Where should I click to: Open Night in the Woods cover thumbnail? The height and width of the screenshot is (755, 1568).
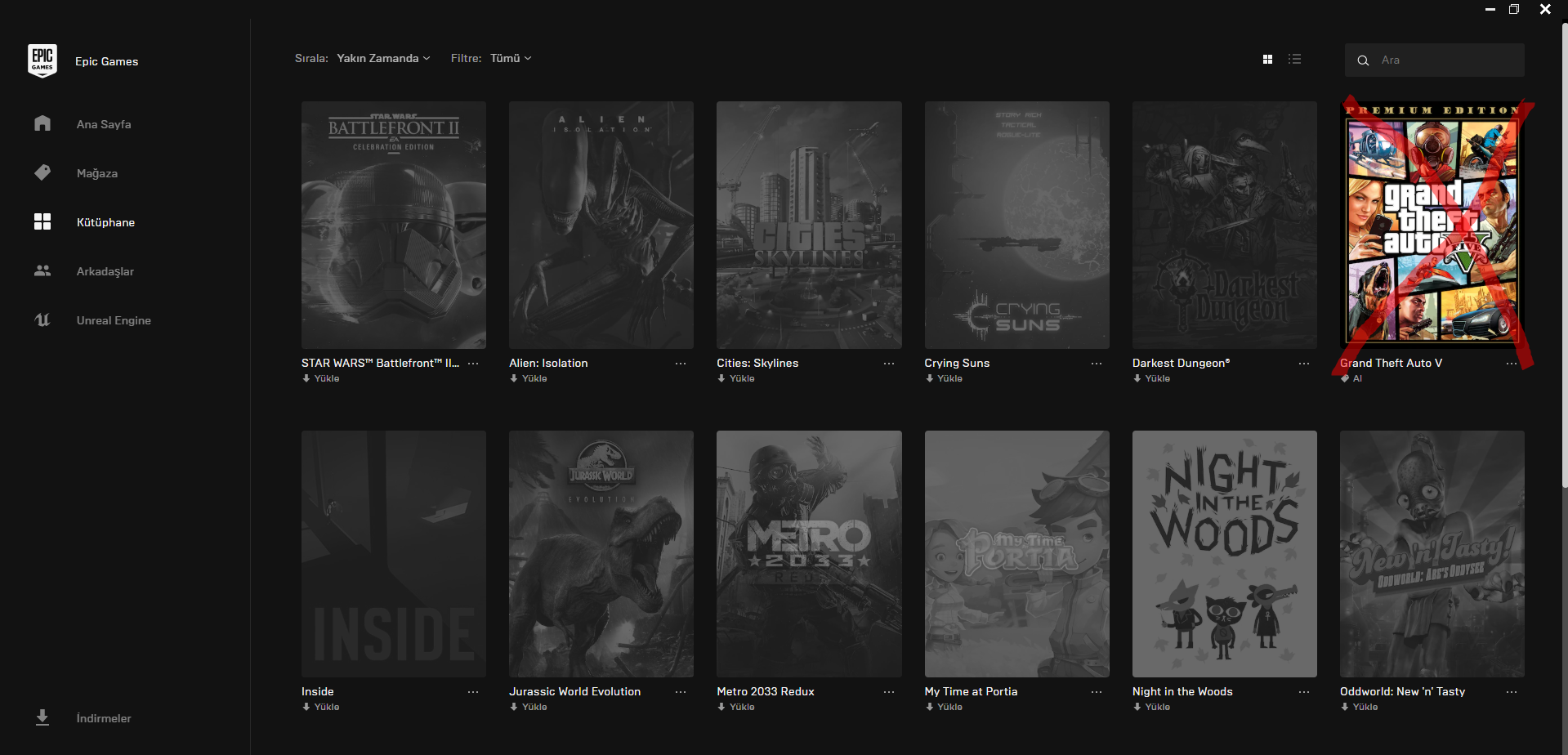coord(1225,554)
